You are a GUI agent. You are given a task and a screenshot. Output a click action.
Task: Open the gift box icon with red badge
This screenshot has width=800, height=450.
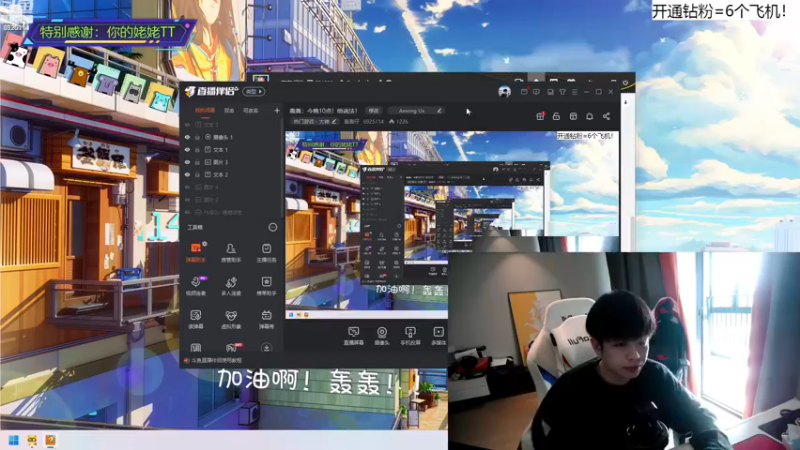click(x=540, y=116)
